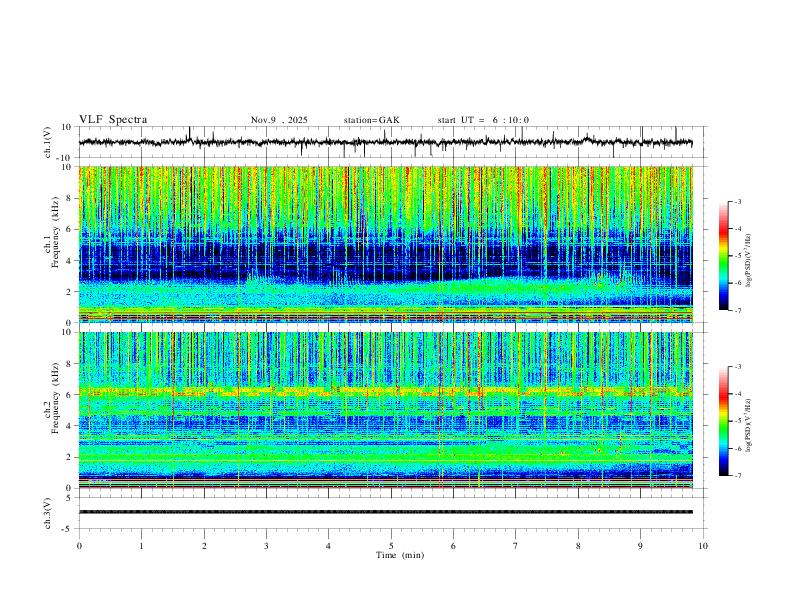Click the ch.3 flat signal trace
This screenshot has width=792, height=612.
point(385,512)
